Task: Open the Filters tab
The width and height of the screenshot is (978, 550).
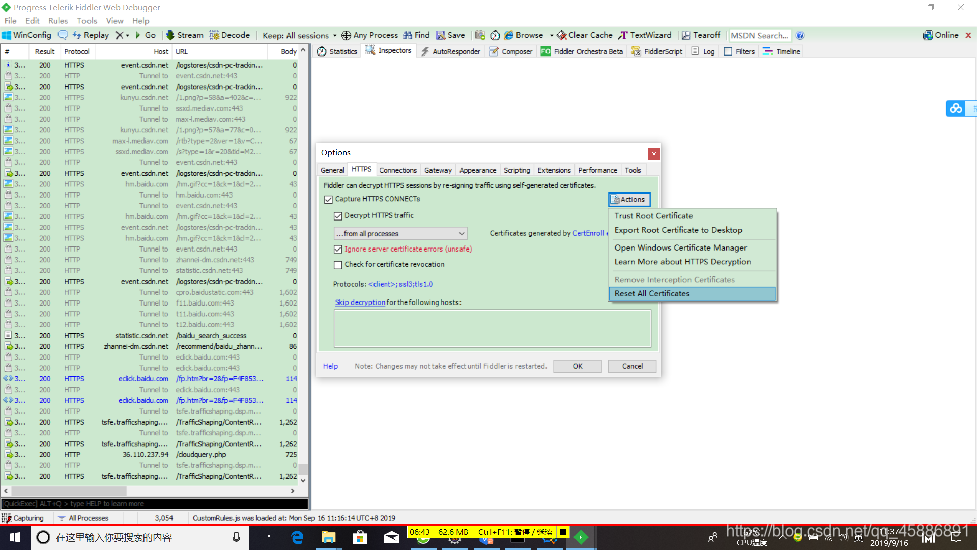Action: click(739, 52)
